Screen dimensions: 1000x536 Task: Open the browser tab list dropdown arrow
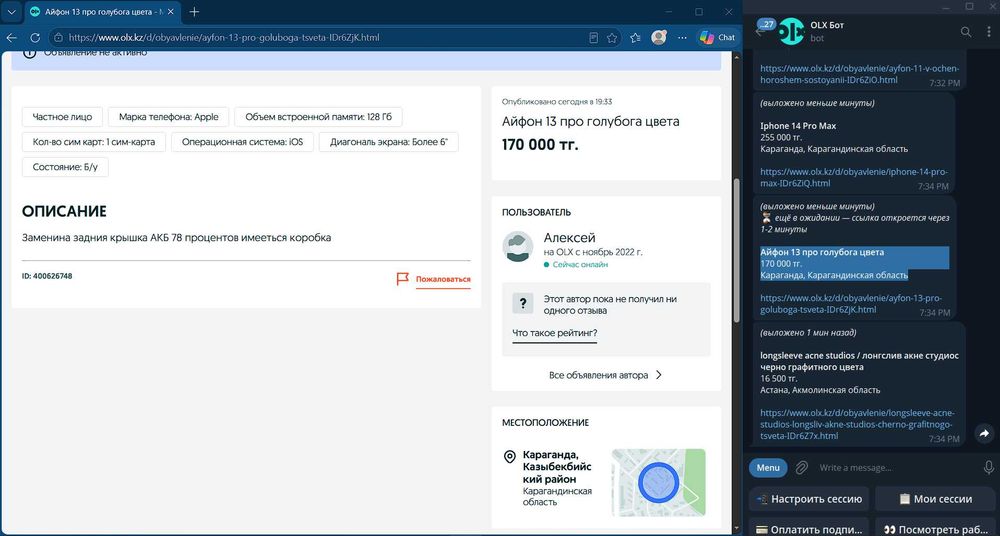click(11, 12)
